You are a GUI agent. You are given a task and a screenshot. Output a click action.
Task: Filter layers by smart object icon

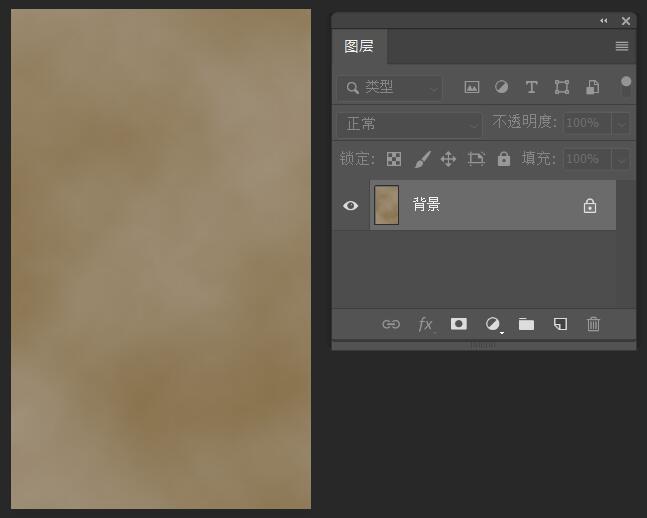coord(593,87)
